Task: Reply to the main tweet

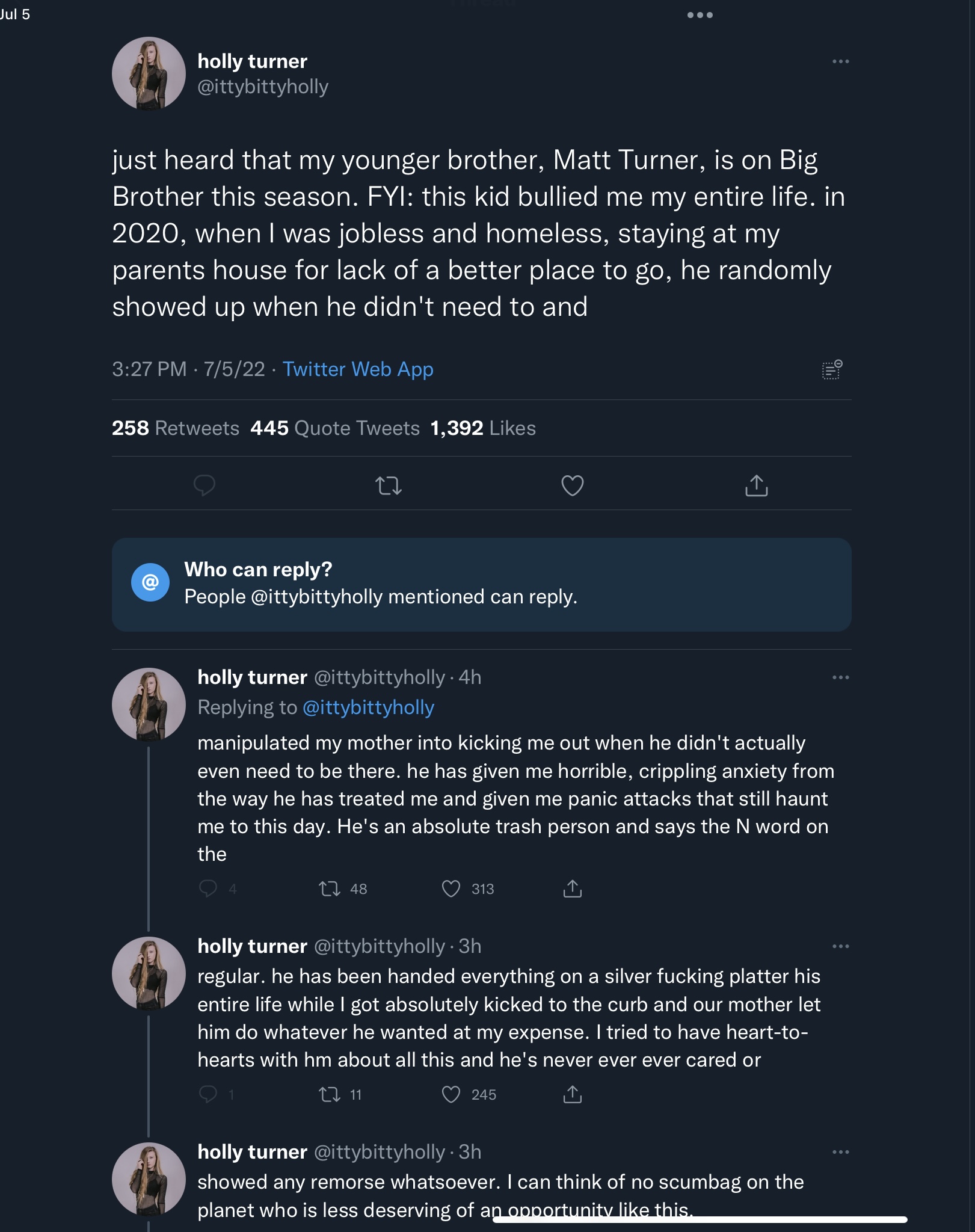Action: click(205, 485)
